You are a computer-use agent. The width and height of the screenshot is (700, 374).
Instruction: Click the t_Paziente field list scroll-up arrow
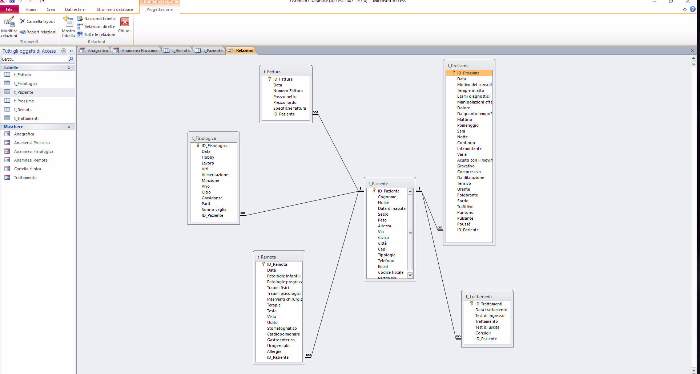click(410, 191)
